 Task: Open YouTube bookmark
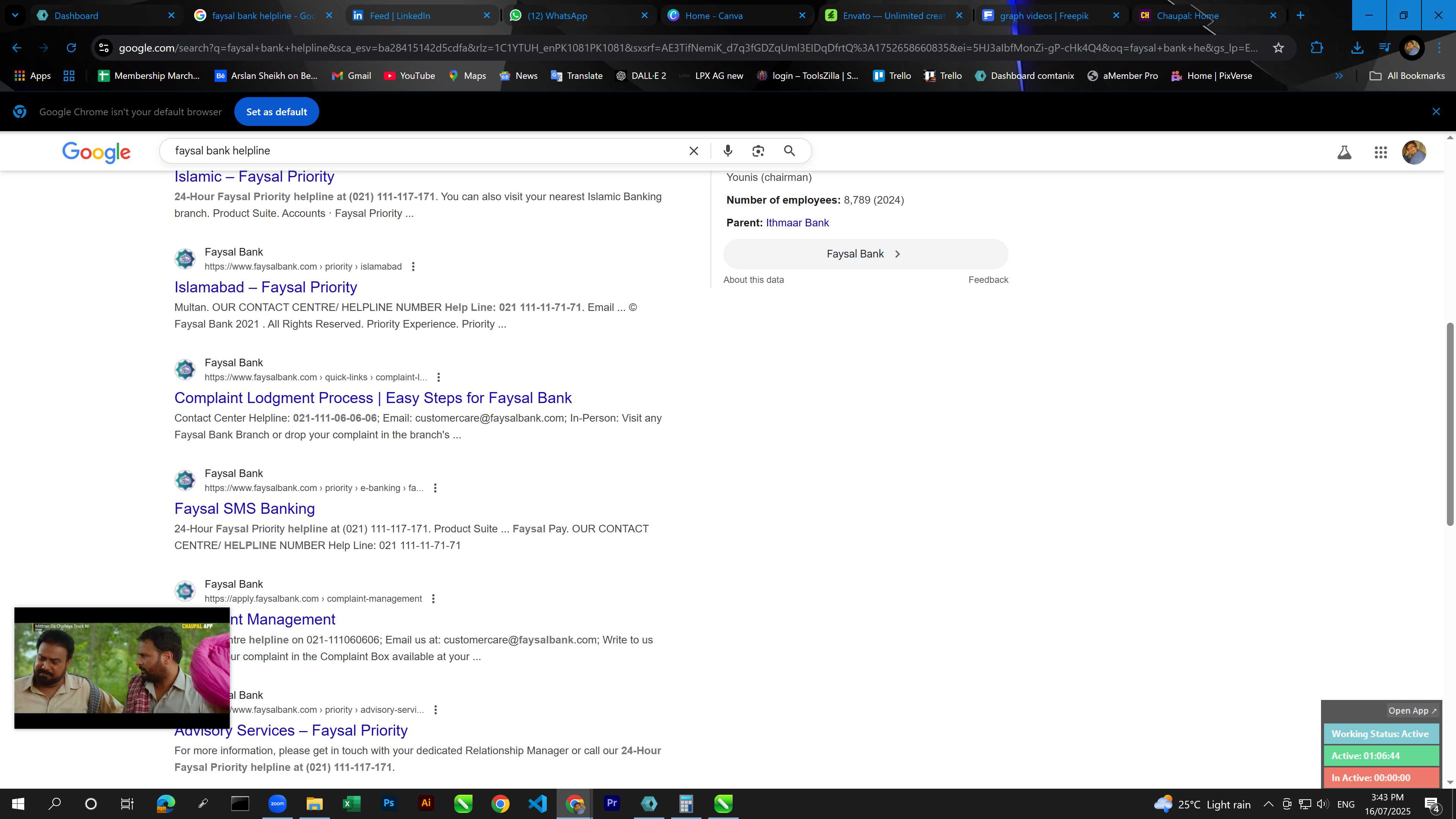[x=409, y=76]
